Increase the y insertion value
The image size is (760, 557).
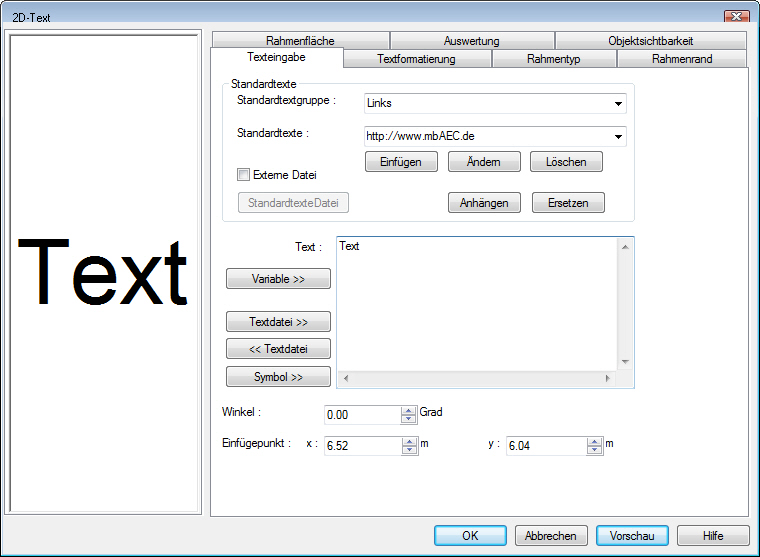click(x=594, y=442)
